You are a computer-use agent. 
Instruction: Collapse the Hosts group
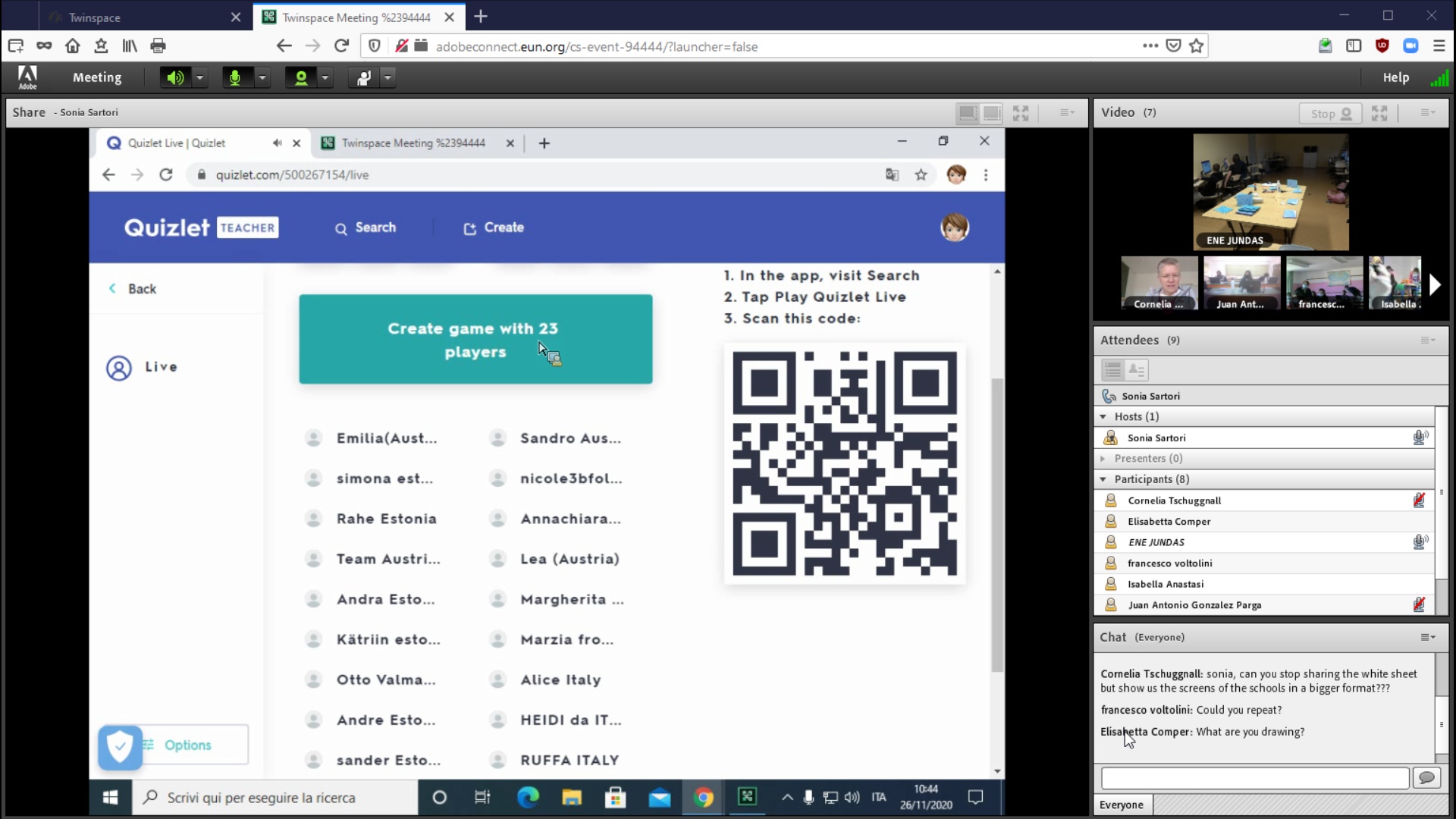pyautogui.click(x=1103, y=416)
